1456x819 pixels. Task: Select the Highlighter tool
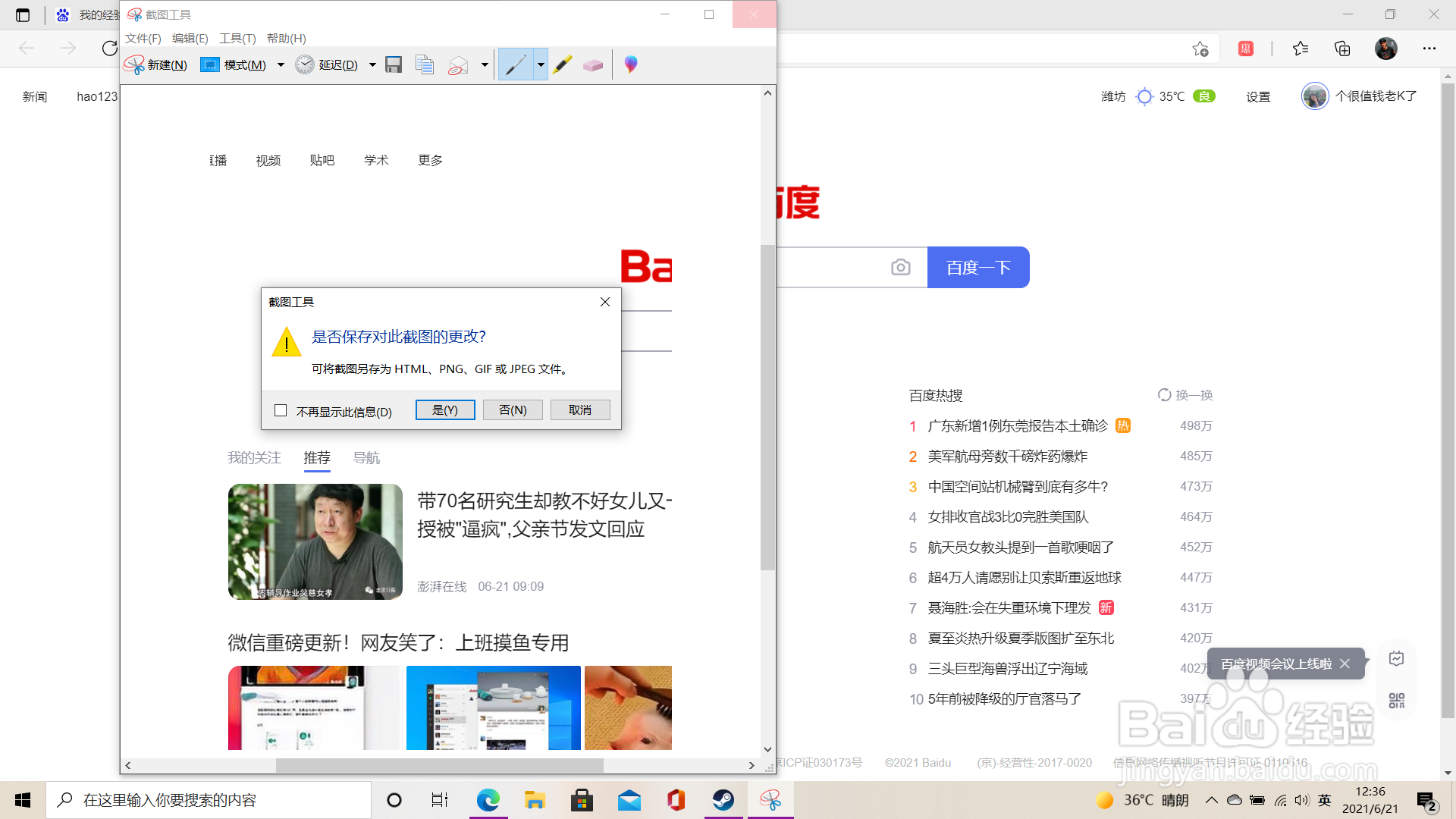[563, 64]
